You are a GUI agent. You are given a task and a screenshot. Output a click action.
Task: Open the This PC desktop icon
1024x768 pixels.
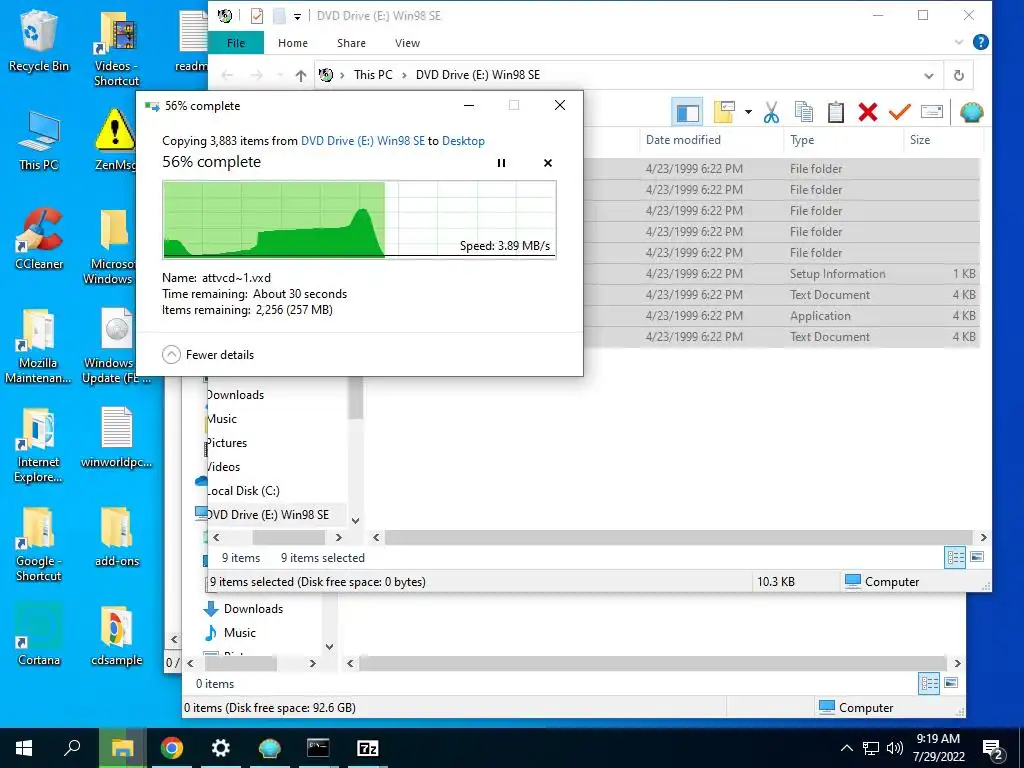click(x=38, y=140)
